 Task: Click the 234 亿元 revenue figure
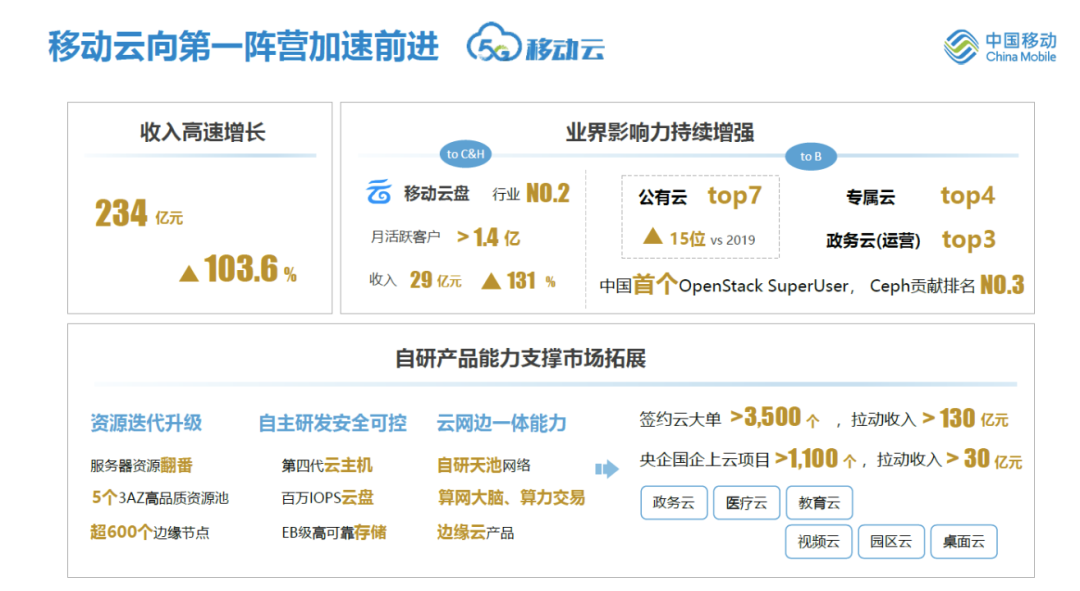138,213
